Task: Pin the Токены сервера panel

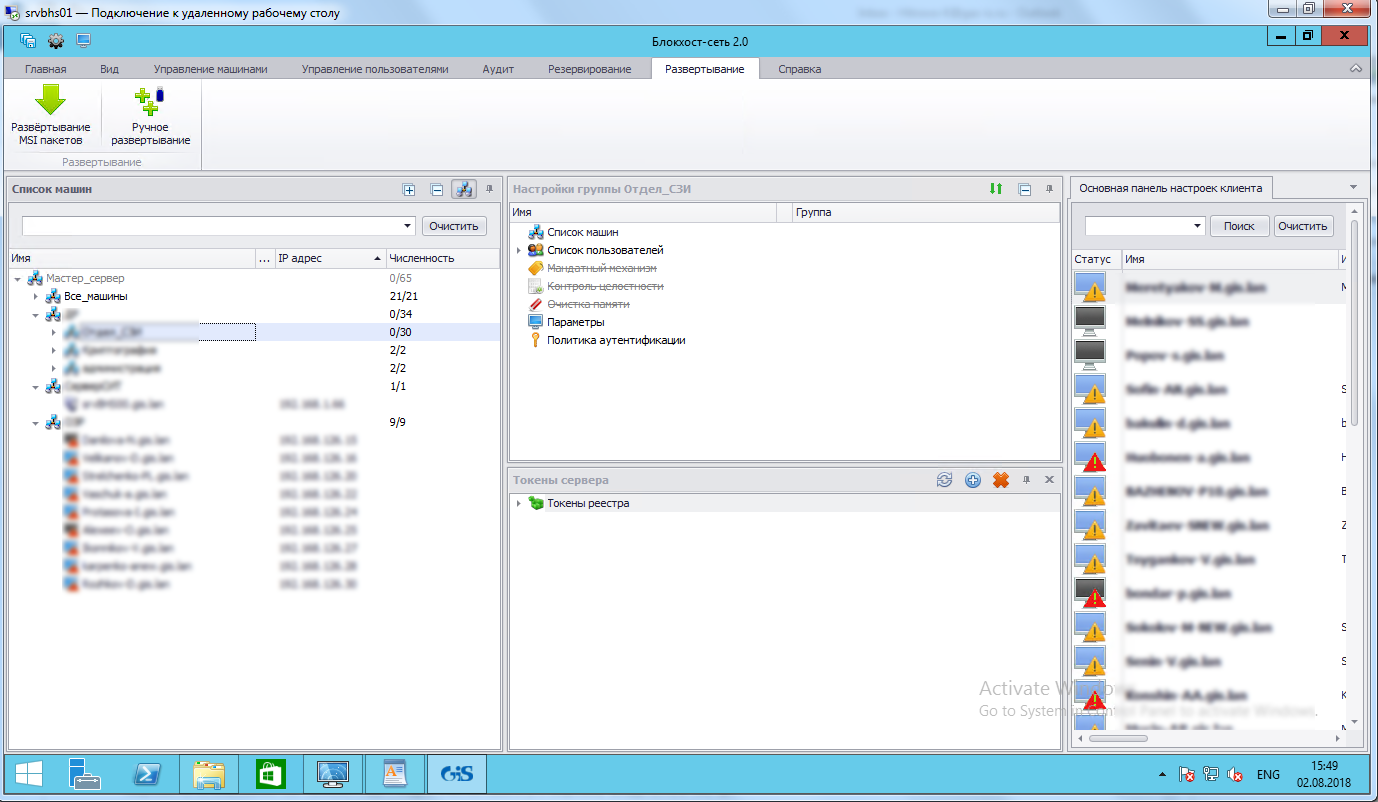Action: pyautogui.click(x=1026, y=481)
